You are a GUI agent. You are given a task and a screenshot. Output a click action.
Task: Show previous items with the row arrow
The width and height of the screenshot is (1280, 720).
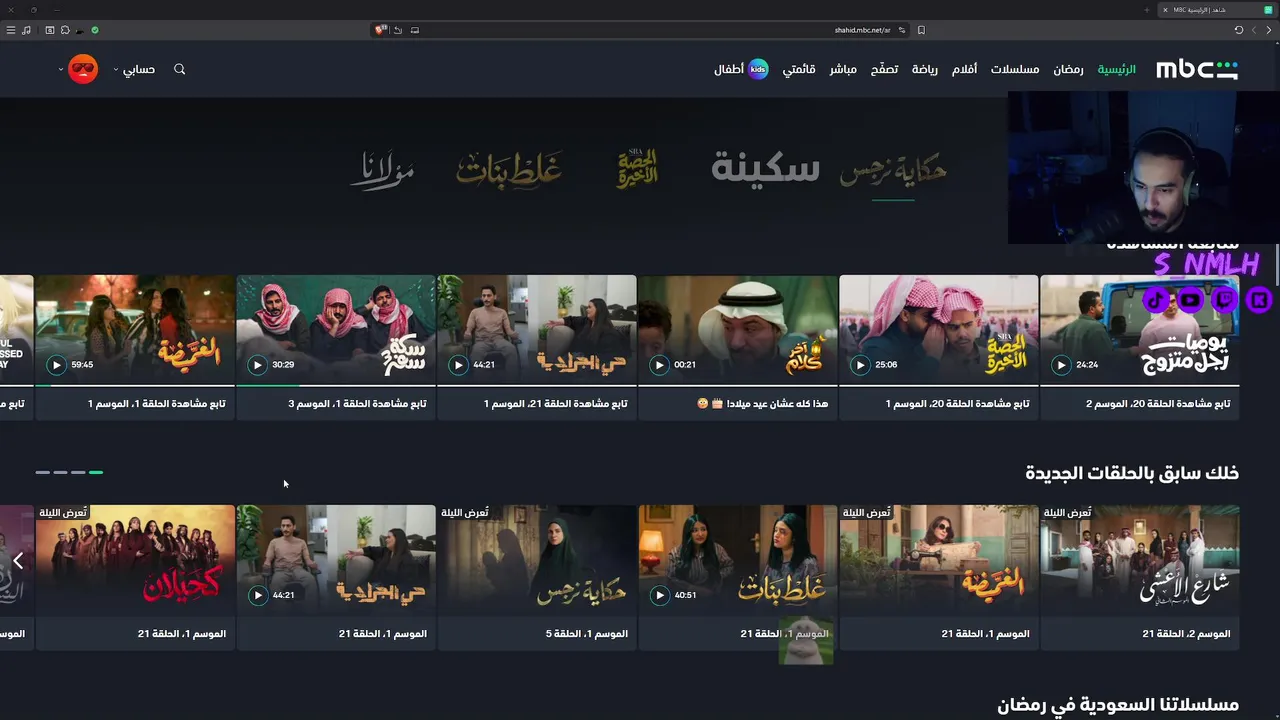[x=18, y=560]
